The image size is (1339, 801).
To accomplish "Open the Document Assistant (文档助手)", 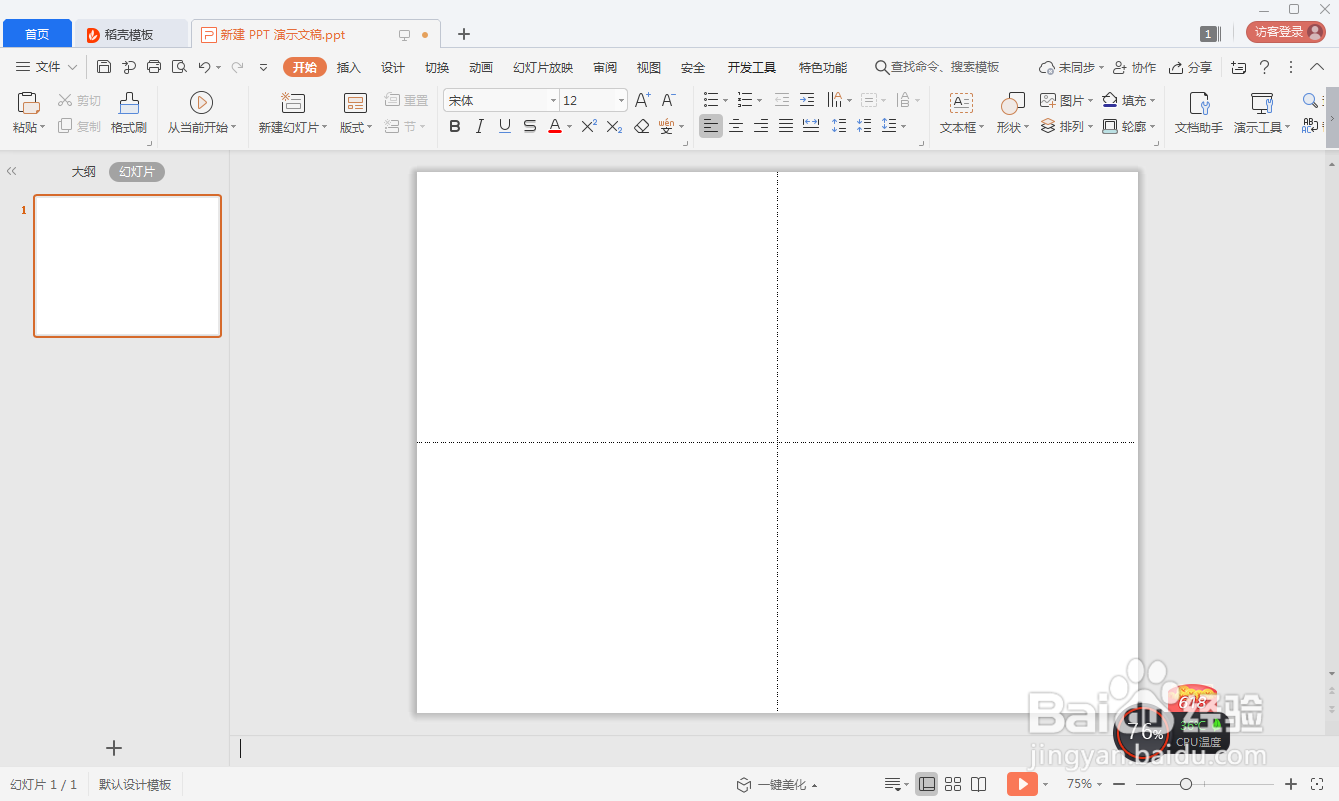I will pyautogui.click(x=1199, y=114).
